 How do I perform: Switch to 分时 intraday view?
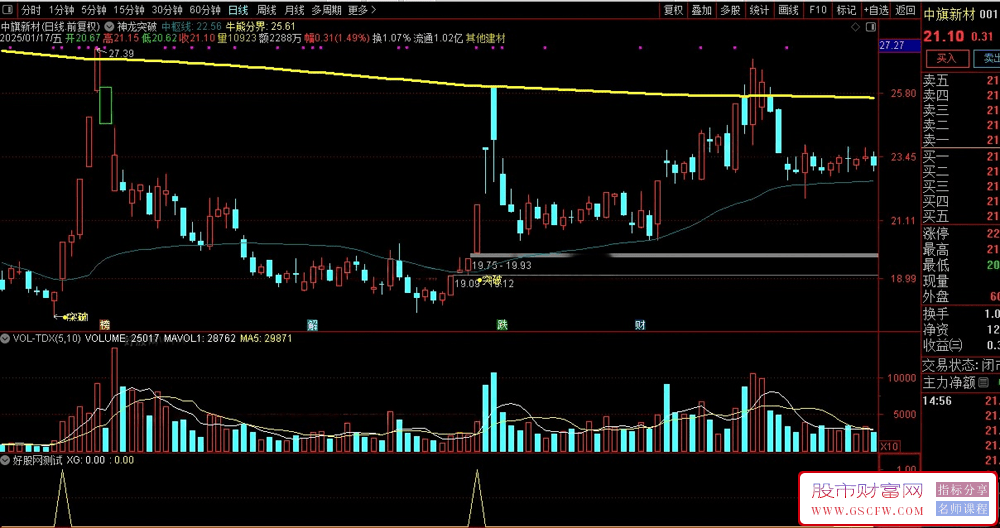[x=31, y=10]
